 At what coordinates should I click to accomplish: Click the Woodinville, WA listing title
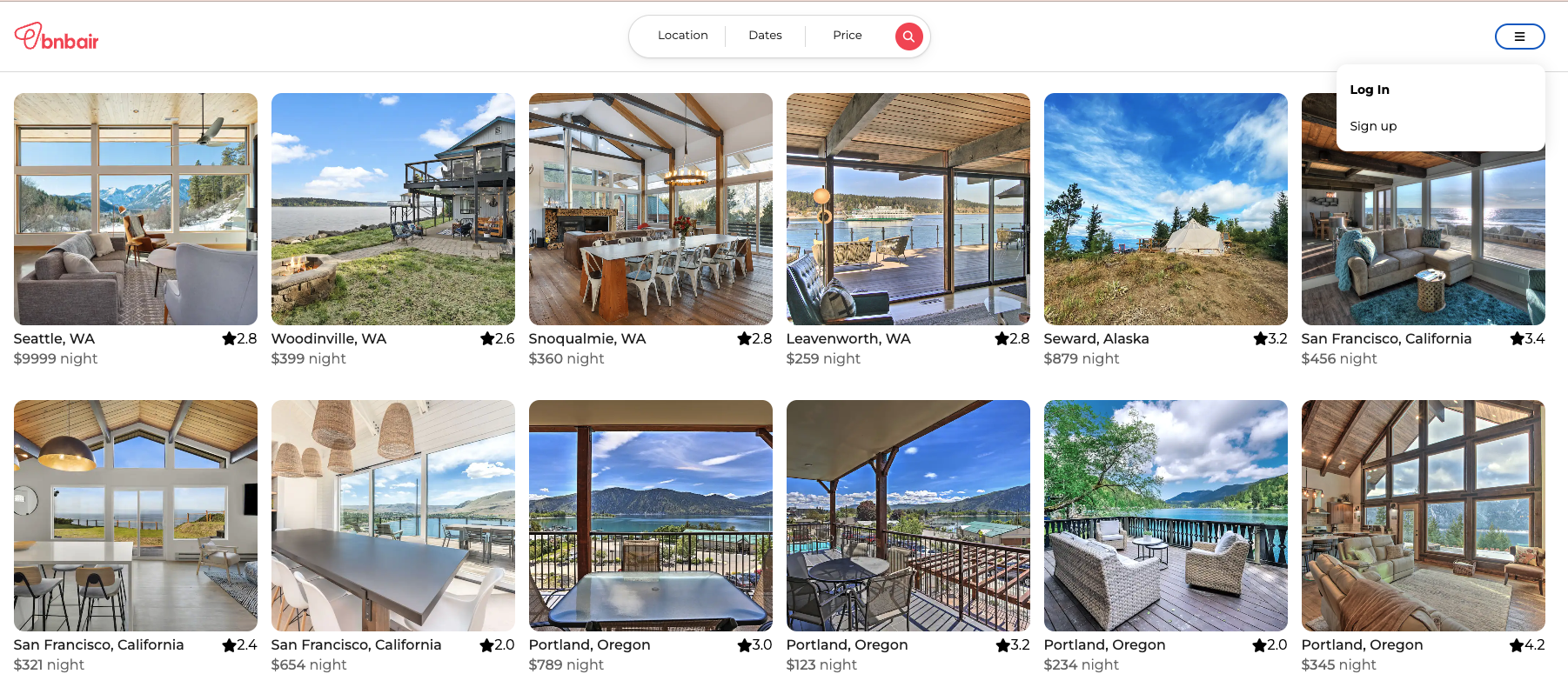(329, 338)
